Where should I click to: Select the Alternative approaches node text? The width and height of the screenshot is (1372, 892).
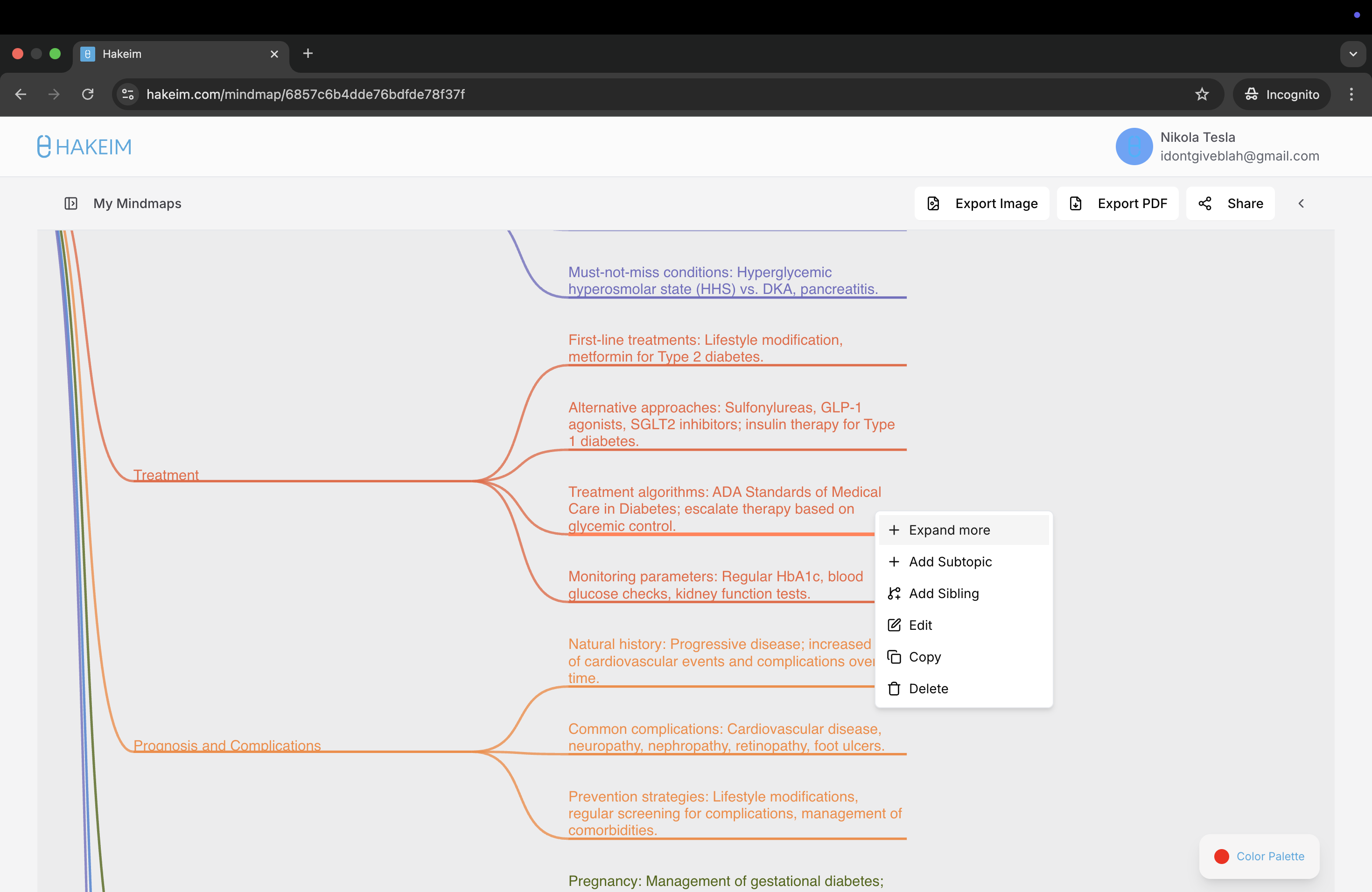pyautogui.click(x=732, y=424)
